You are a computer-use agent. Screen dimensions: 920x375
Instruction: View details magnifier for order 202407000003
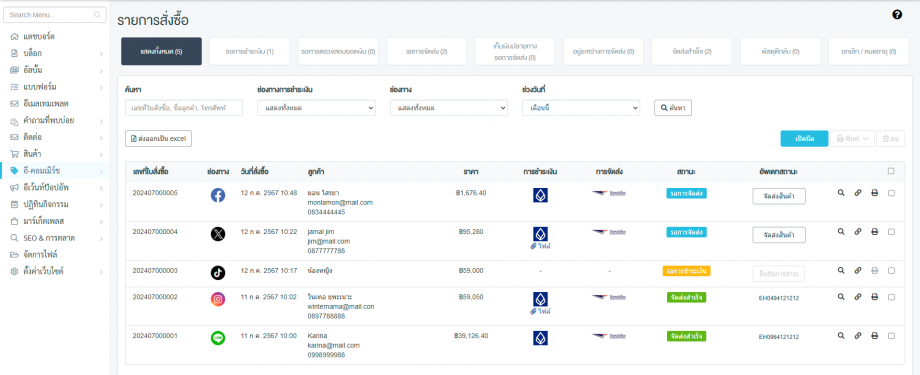(841, 271)
